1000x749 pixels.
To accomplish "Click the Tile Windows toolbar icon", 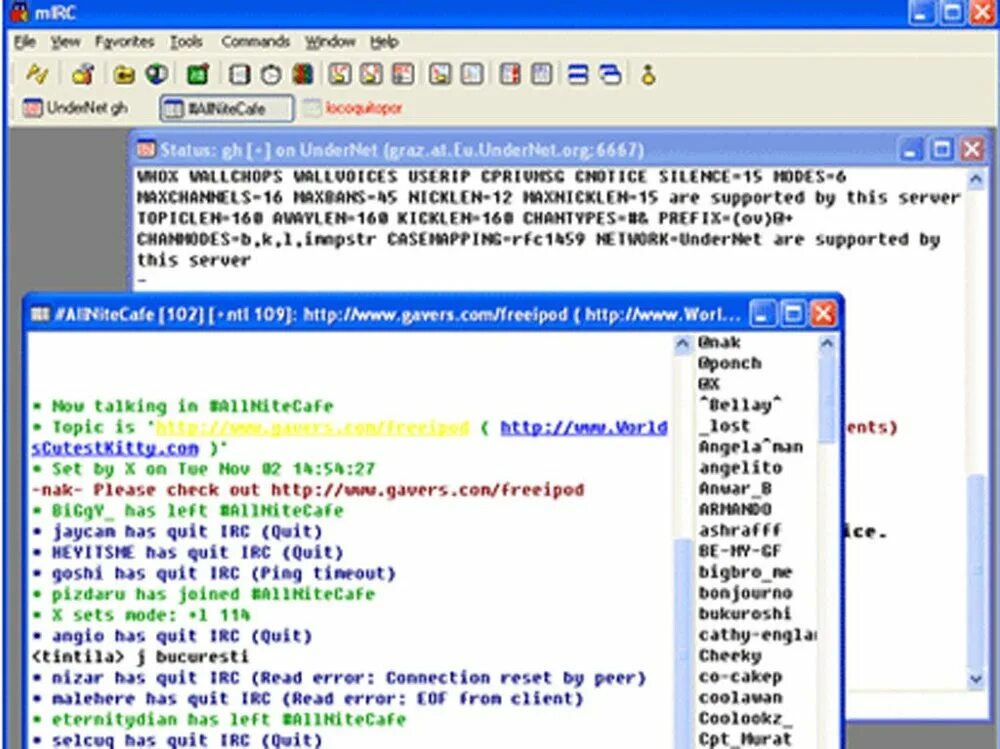I will click(x=578, y=75).
